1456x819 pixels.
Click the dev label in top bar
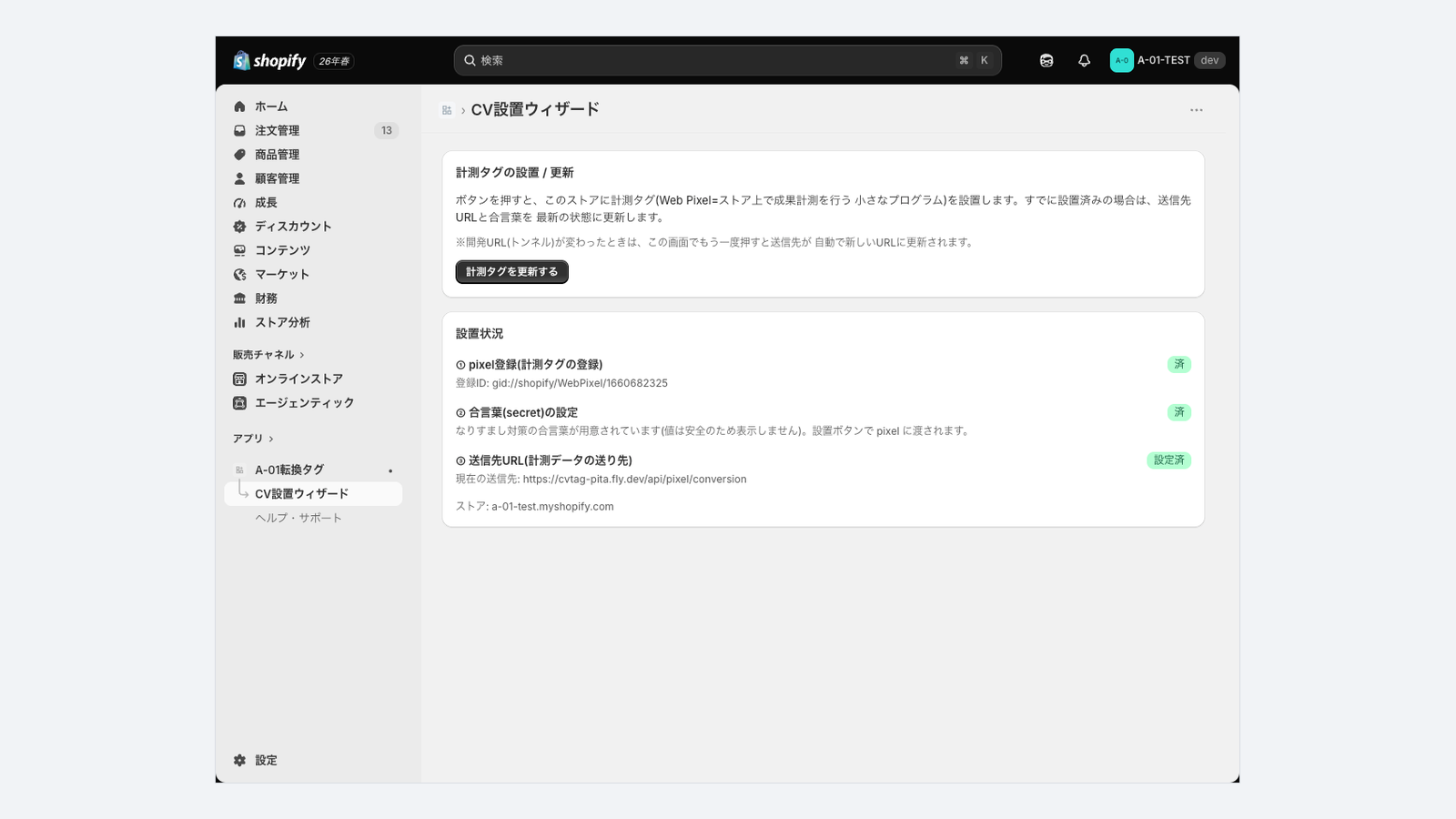[x=1209, y=60]
